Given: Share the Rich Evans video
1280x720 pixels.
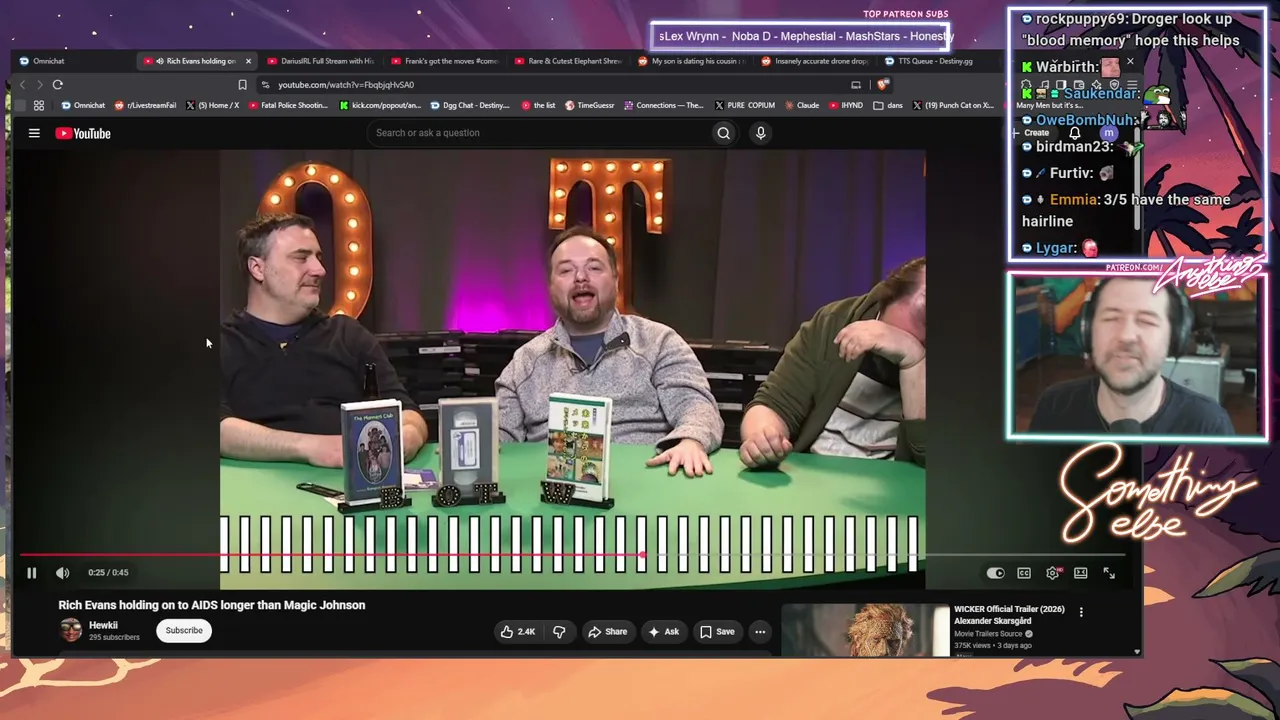Looking at the screenshot, I should 608,632.
